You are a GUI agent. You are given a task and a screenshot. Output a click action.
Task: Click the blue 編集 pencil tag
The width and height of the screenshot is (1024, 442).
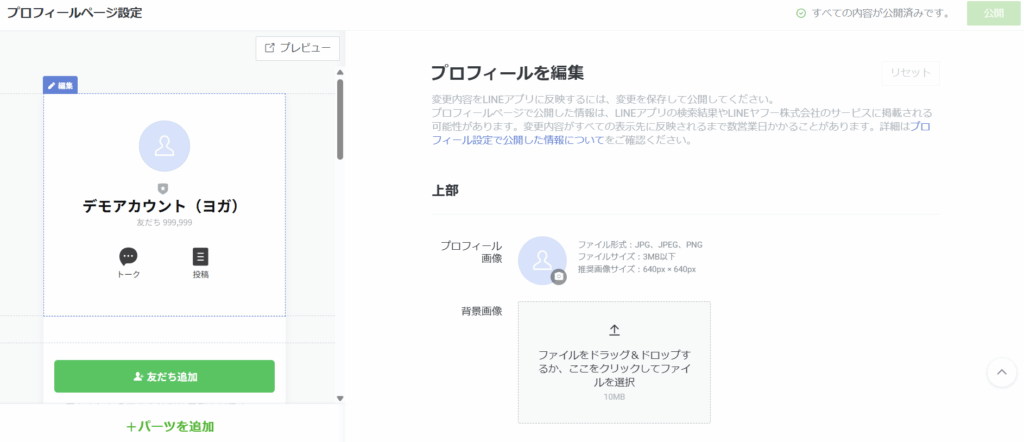coord(60,85)
